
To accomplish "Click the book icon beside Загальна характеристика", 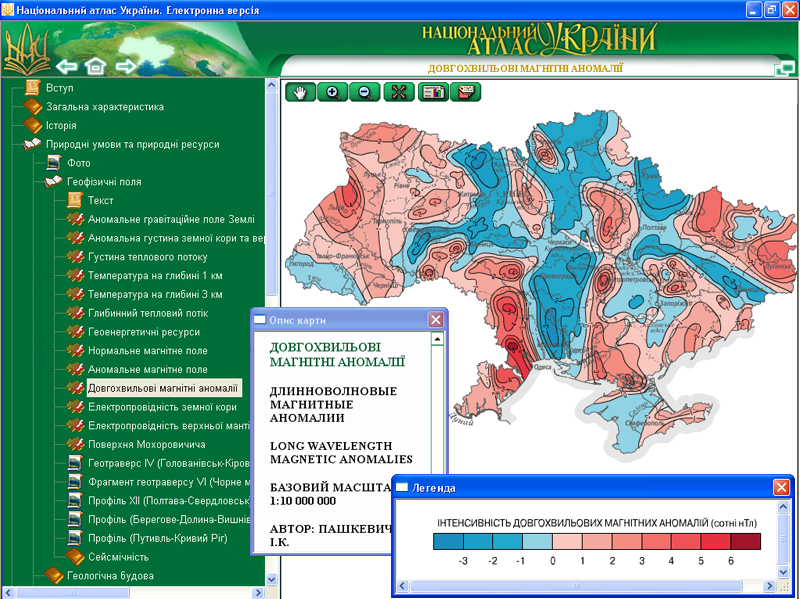I will click(x=33, y=107).
